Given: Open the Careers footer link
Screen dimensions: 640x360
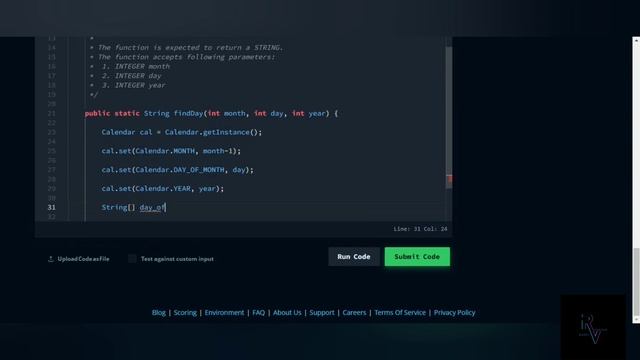Looking at the screenshot, I should [354, 313].
